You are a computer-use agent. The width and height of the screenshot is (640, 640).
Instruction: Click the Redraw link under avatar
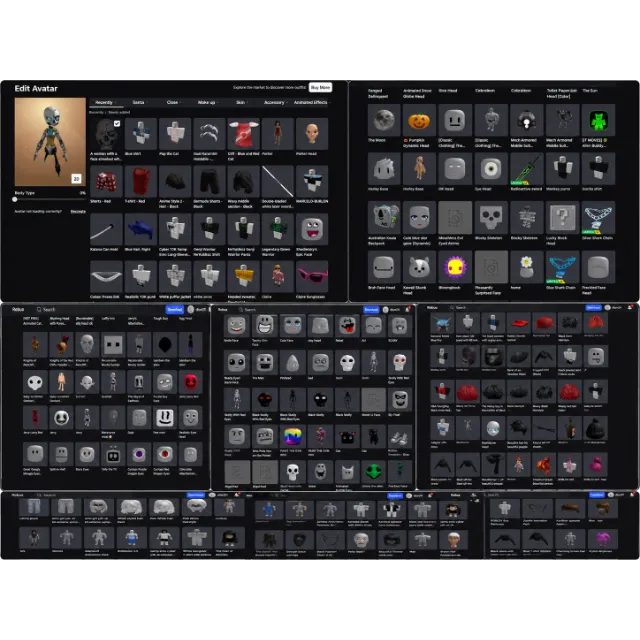78,211
